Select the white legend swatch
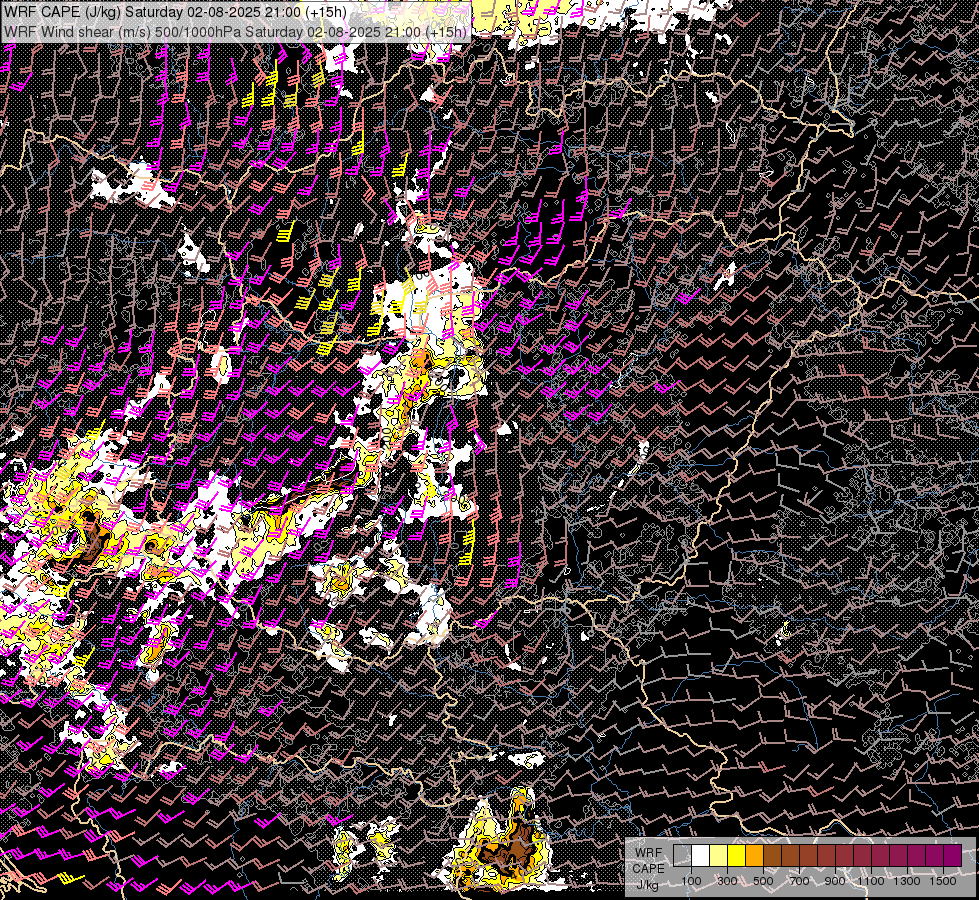This screenshot has height=900, width=979. [701, 855]
